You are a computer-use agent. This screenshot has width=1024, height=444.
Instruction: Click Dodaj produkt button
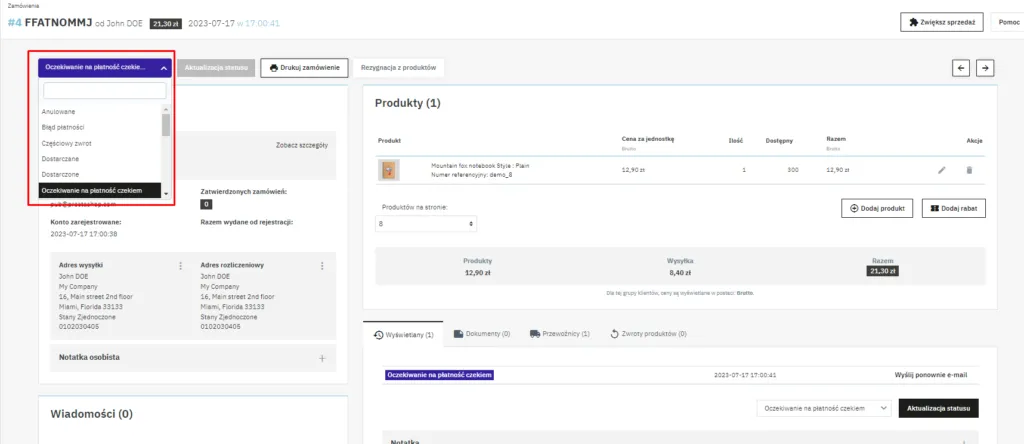[x=877, y=208]
